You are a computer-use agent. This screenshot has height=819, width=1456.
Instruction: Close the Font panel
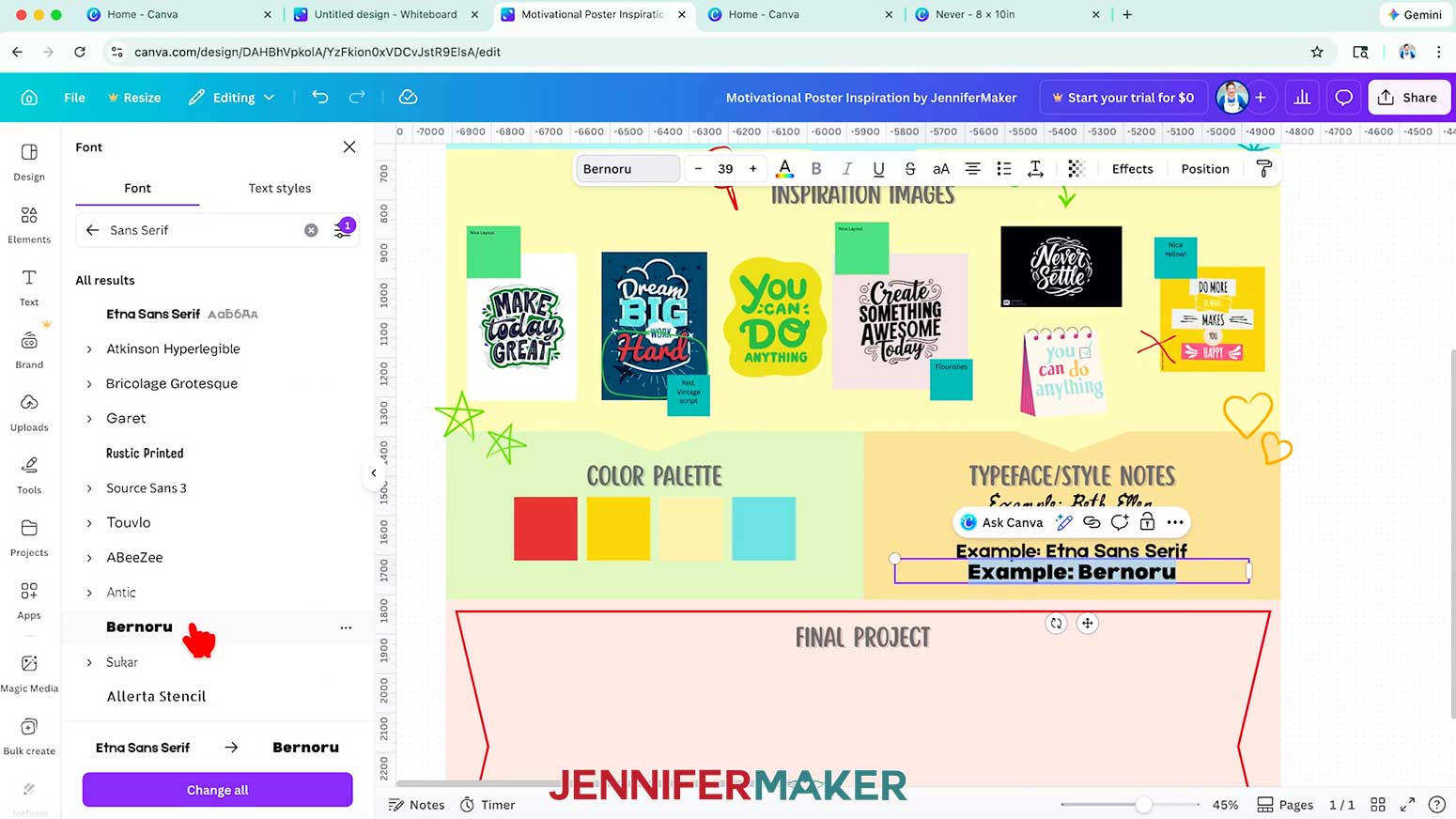click(x=349, y=147)
